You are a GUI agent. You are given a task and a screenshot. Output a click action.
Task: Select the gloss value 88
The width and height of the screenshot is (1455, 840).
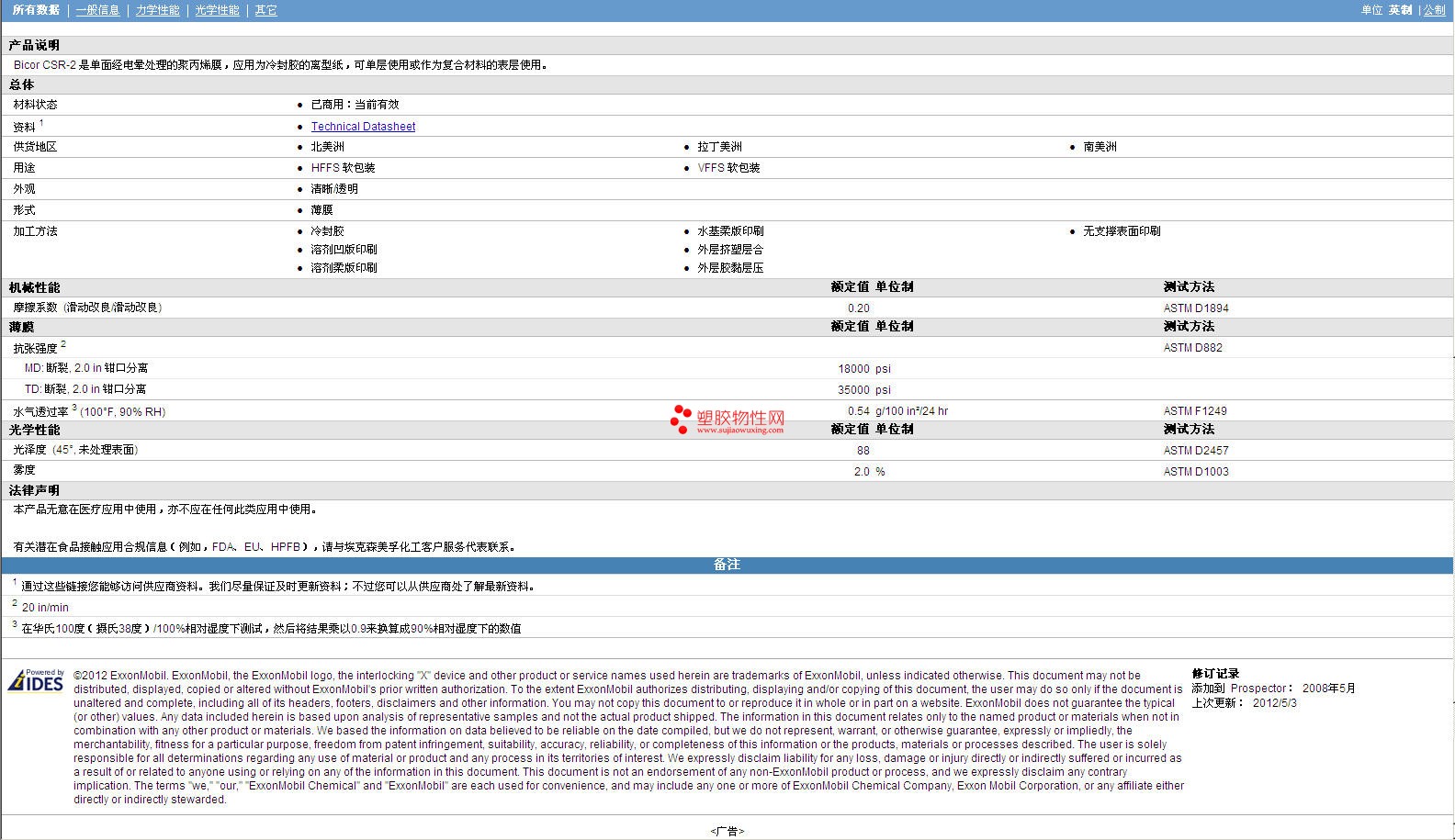point(863,451)
